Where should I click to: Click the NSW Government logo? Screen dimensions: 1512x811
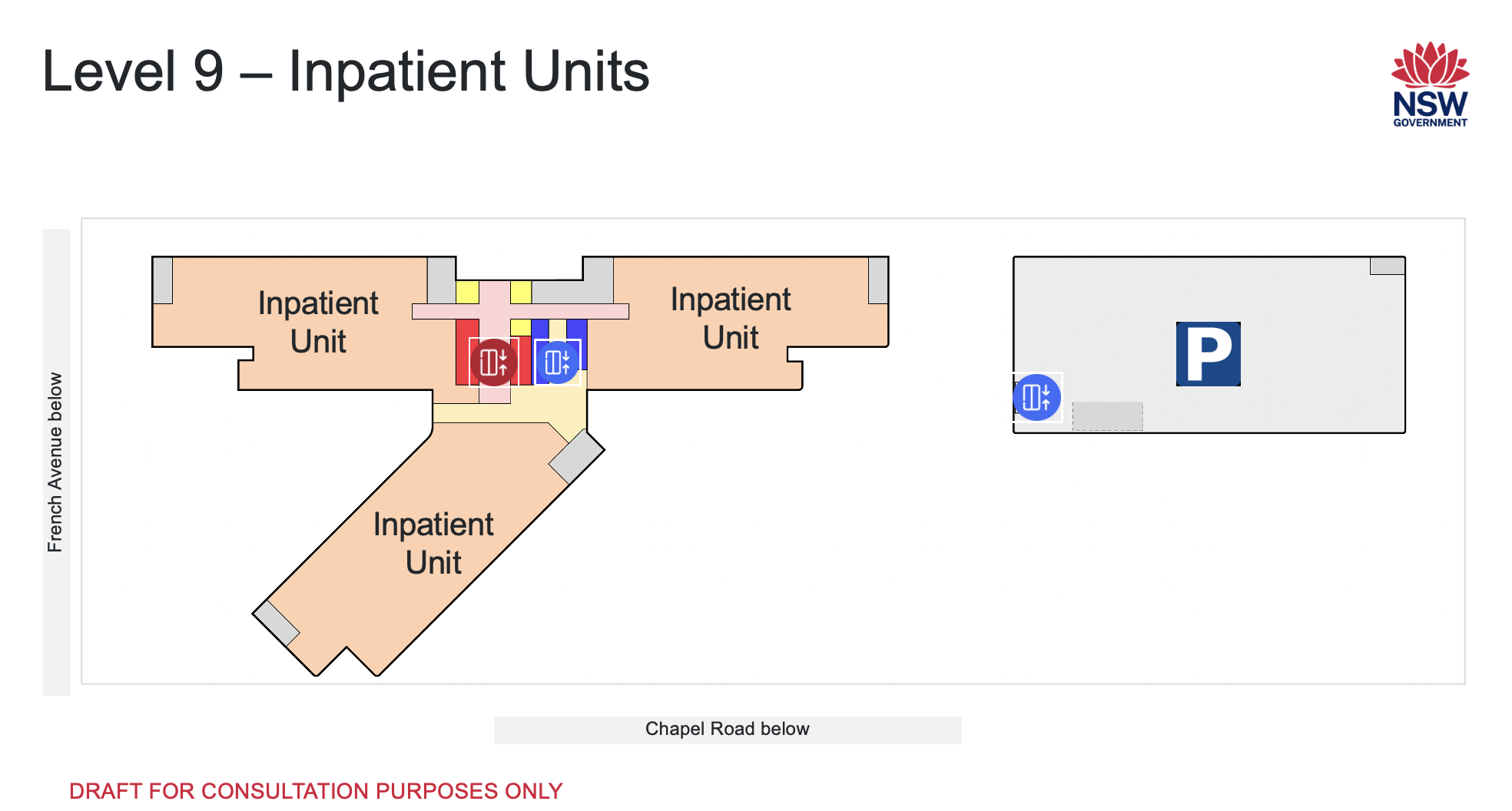1430,84
